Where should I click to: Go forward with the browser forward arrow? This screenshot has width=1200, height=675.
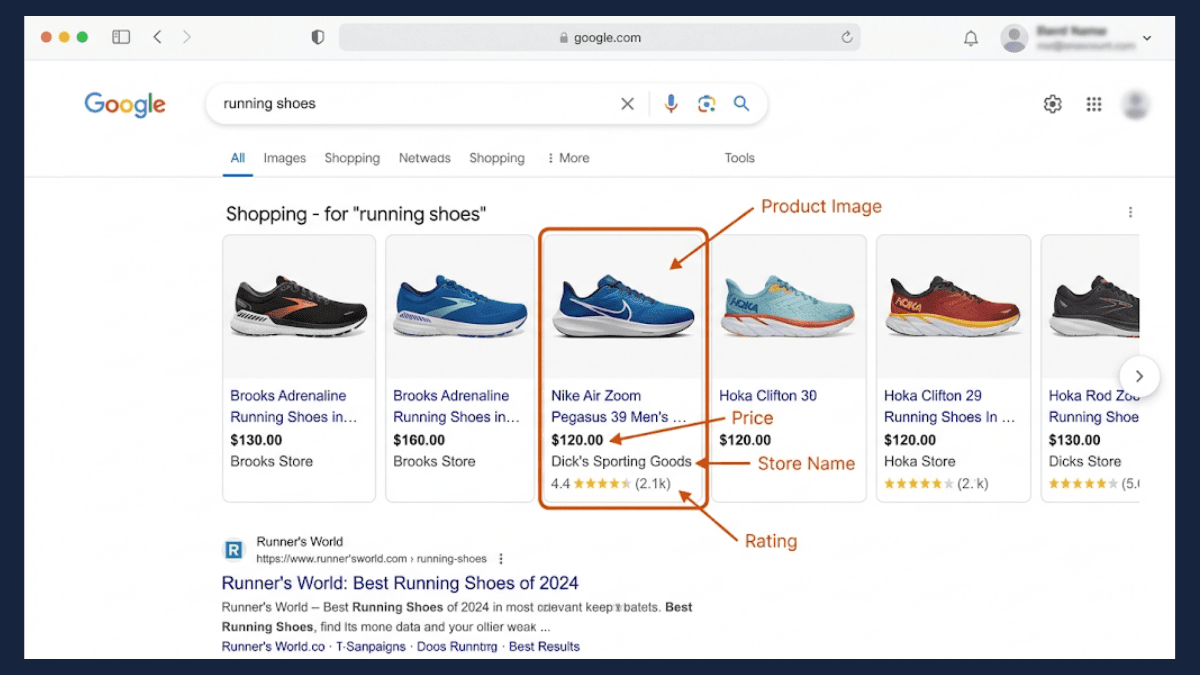pyautogui.click(x=186, y=37)
